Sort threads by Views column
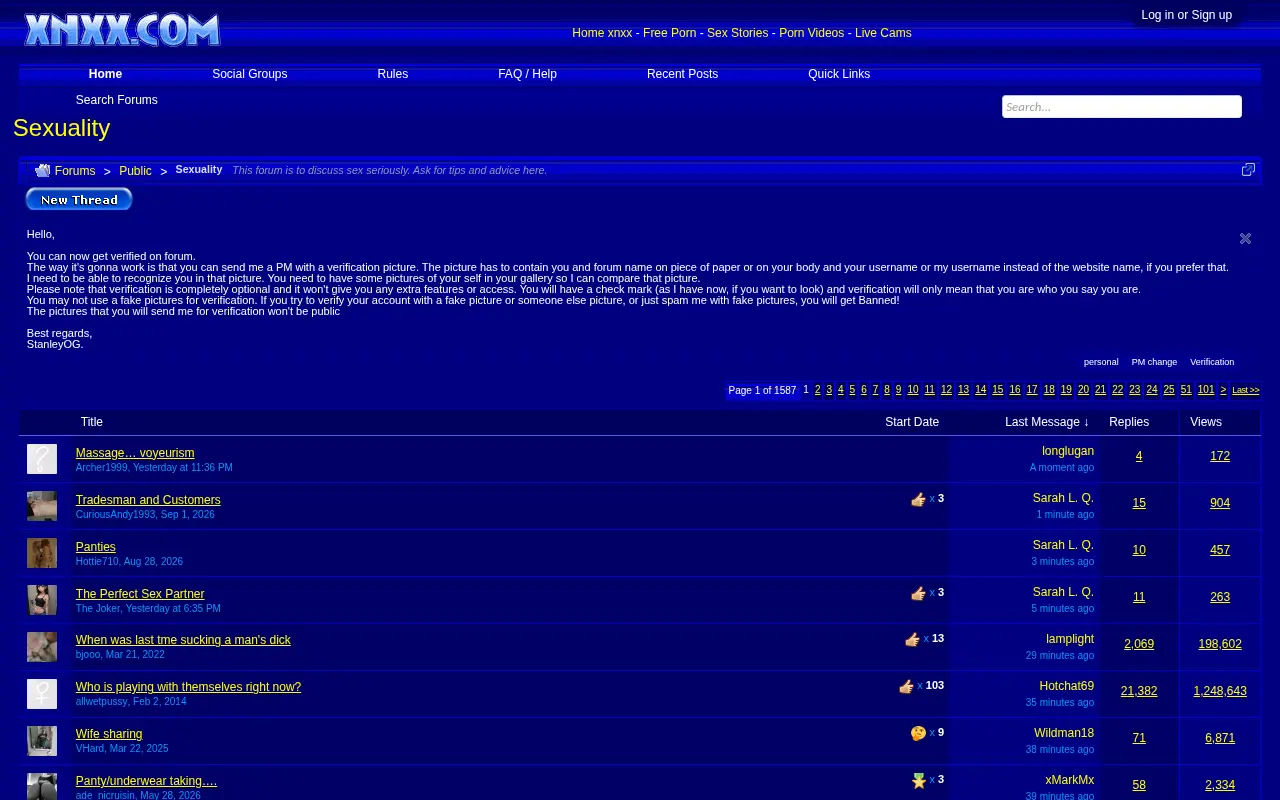 tap(1206, 422)
